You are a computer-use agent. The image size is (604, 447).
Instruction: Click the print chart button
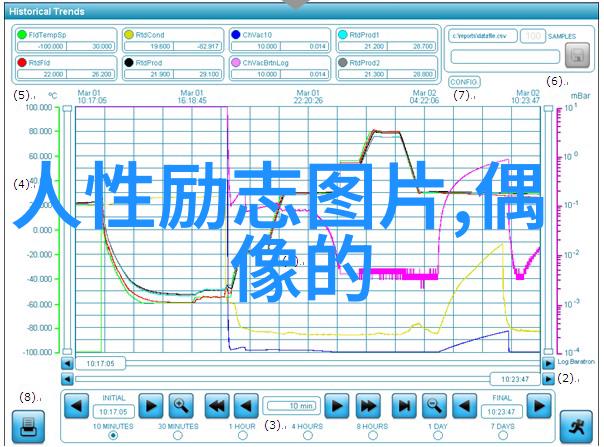[28, 427]
